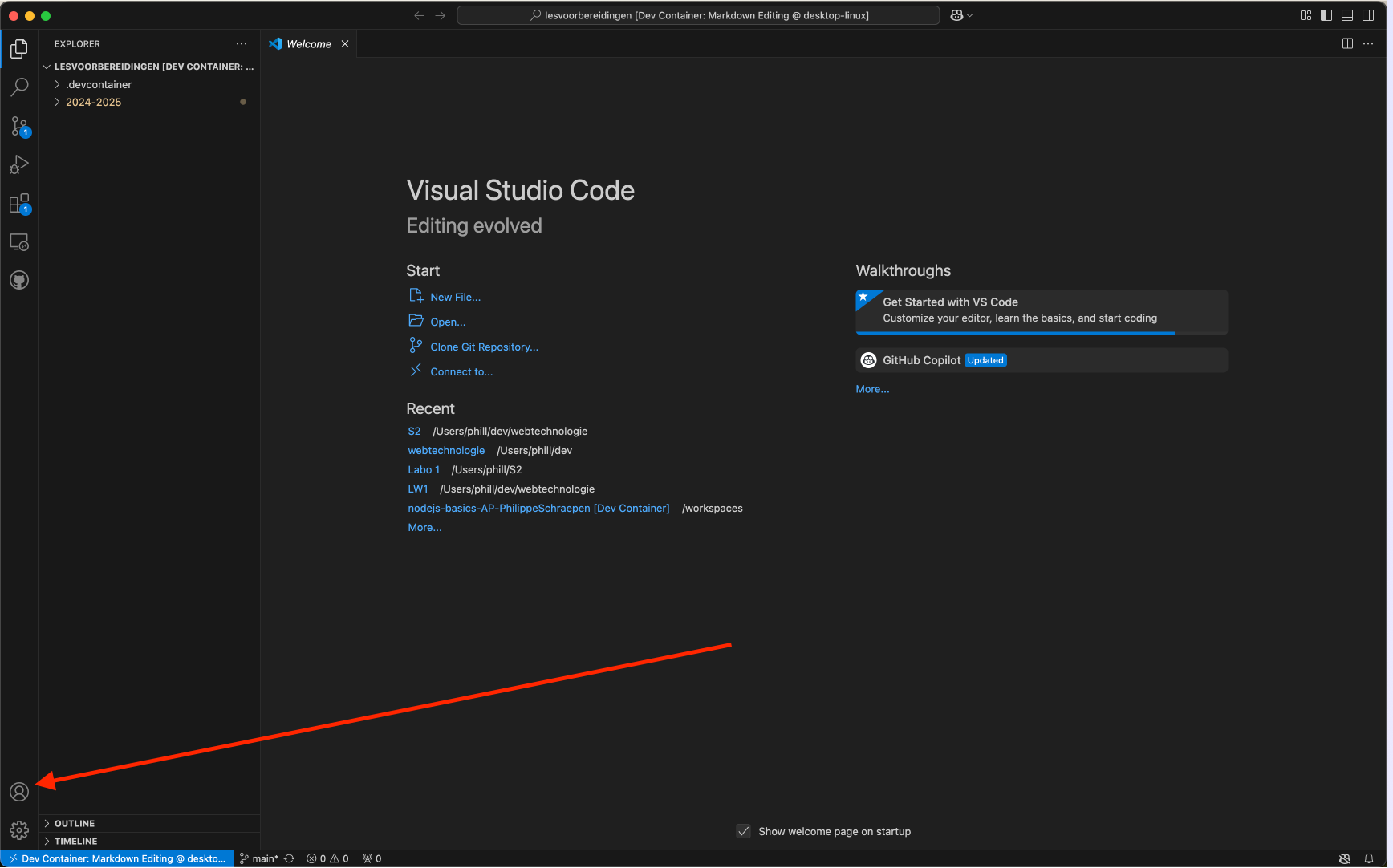This screenshot has height=868, width=1393.
Task: Open the Source Control view
Action: (x=19, y=126)
